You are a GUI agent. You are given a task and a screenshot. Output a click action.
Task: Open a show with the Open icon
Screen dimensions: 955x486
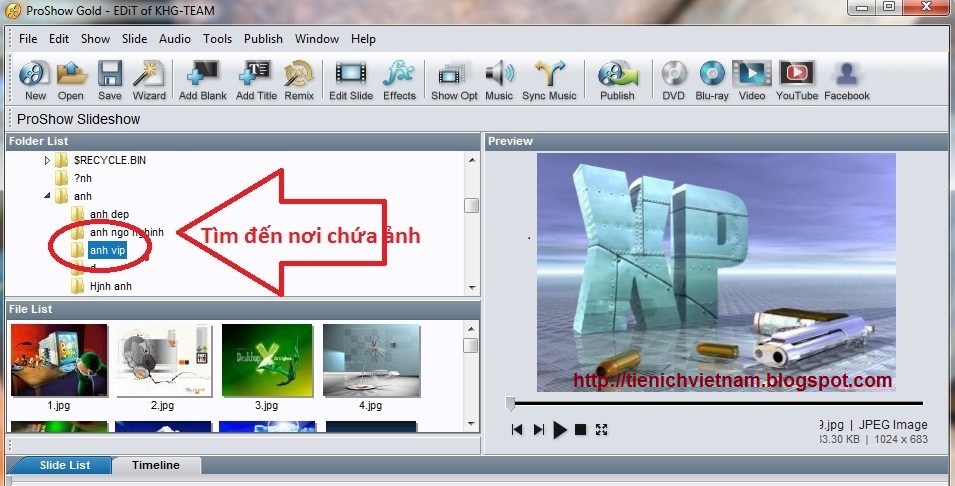point(71,80)
